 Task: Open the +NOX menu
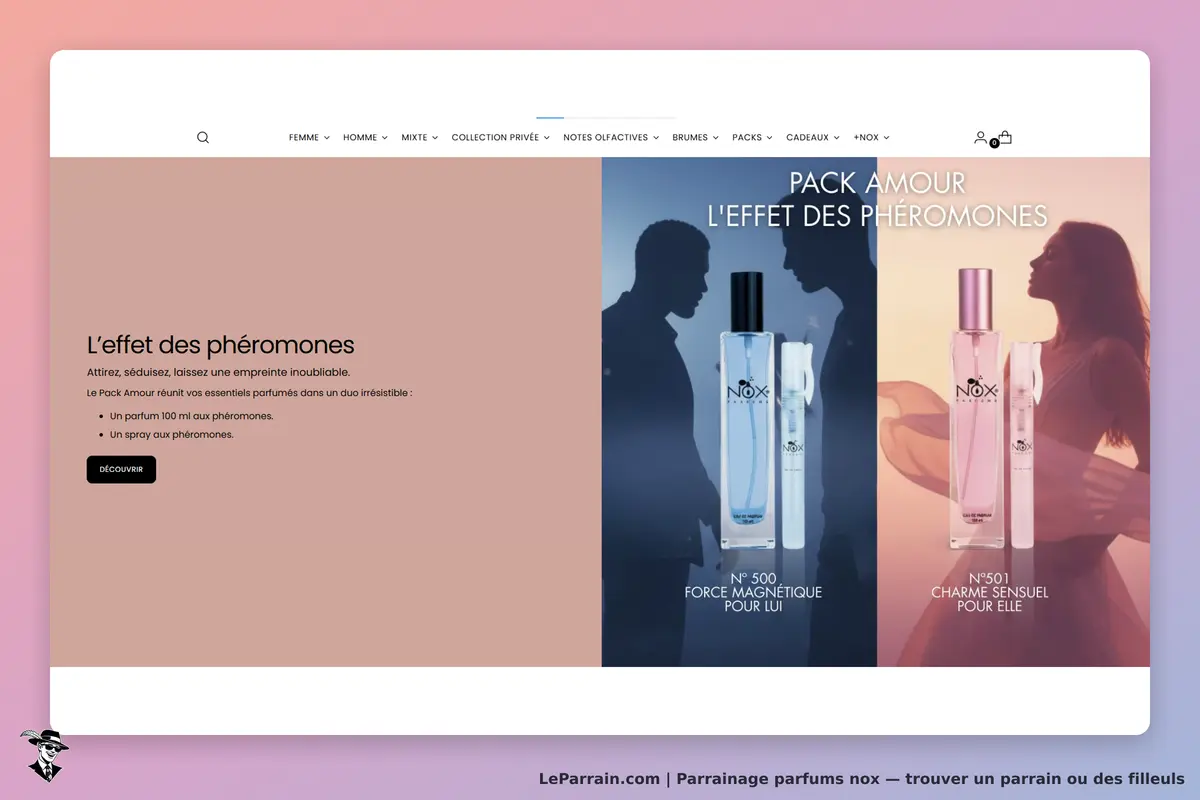point(871,138)
